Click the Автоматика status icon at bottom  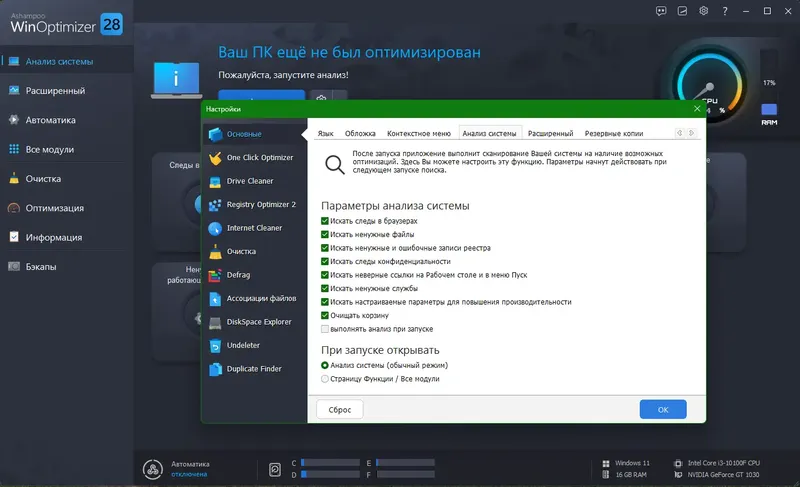(153, 469)
